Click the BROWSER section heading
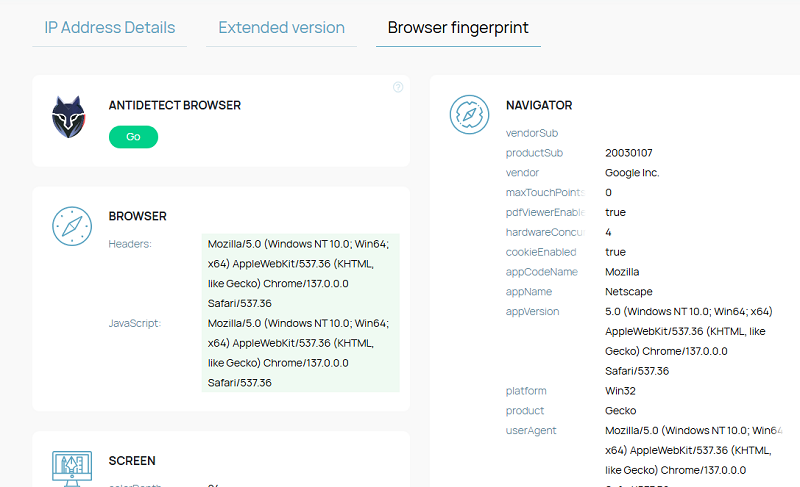This screenshot has width=800, height=487. point(137,216)
